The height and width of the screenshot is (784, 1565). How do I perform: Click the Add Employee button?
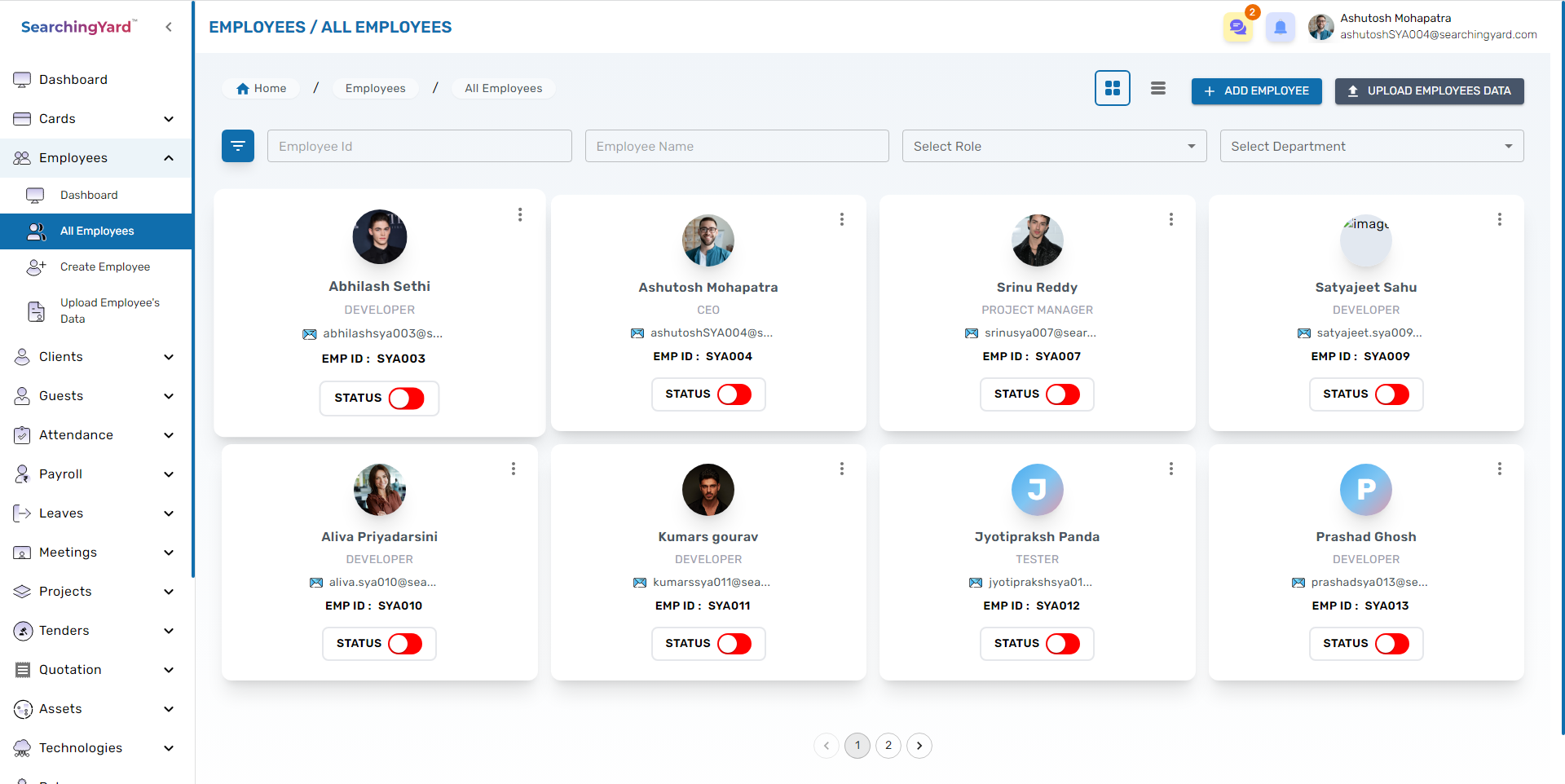coord(1256,90)
